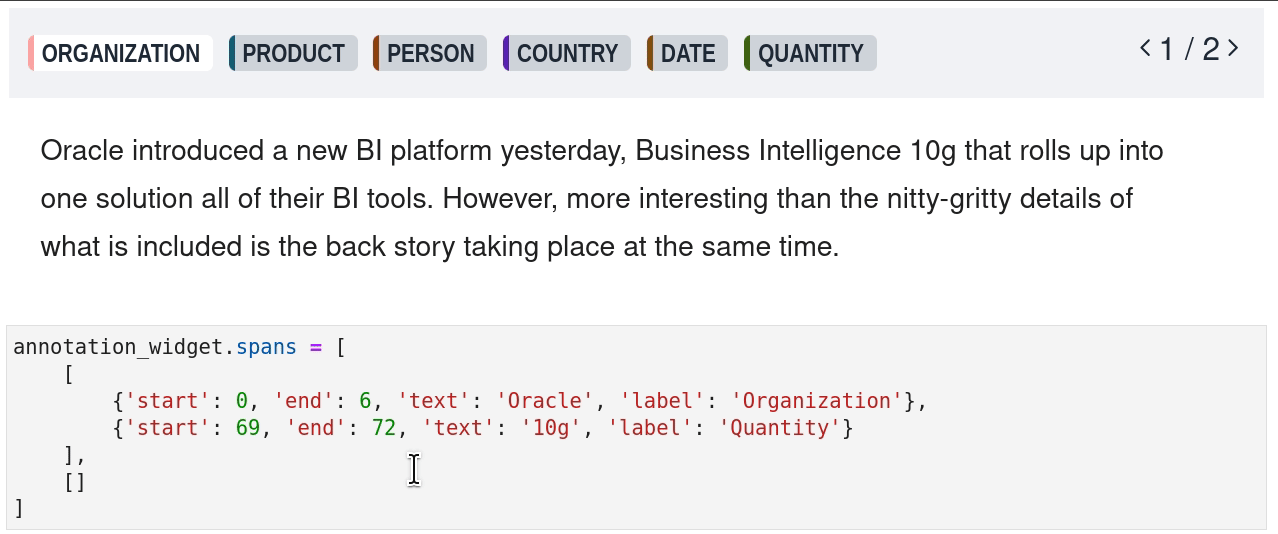Activate the QUANTITY label tag

pos(810,53)
